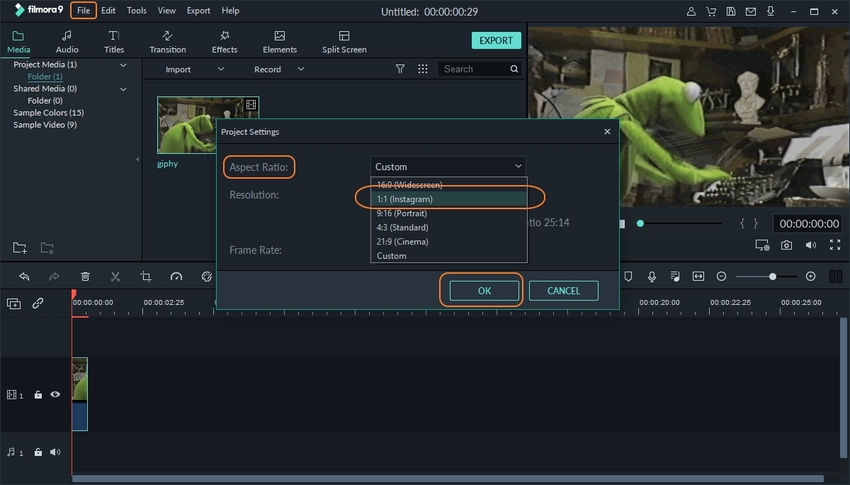Open the mail message icon
Screen dimensions: 850x485
point(751,11)
